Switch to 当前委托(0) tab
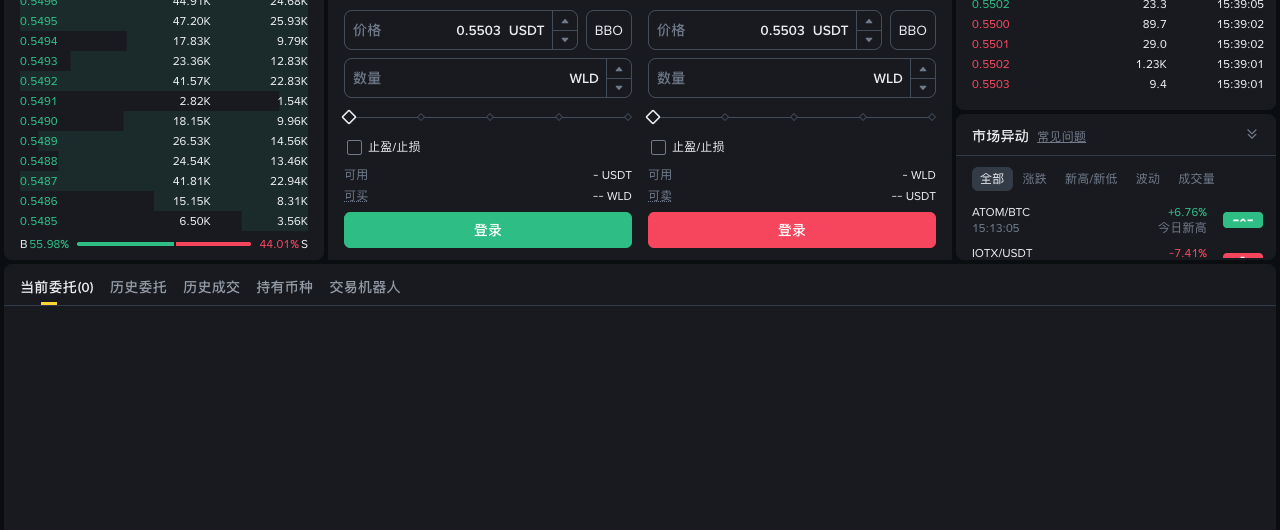1280x530 pixels. click(x=57, y=287)
